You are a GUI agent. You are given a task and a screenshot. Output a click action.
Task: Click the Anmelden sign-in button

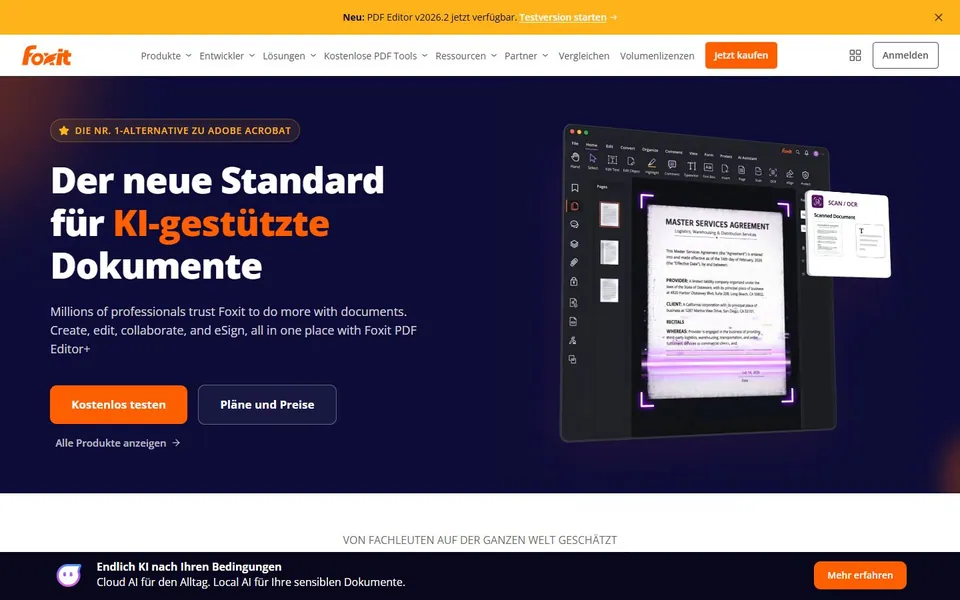(x=905, y=55)
